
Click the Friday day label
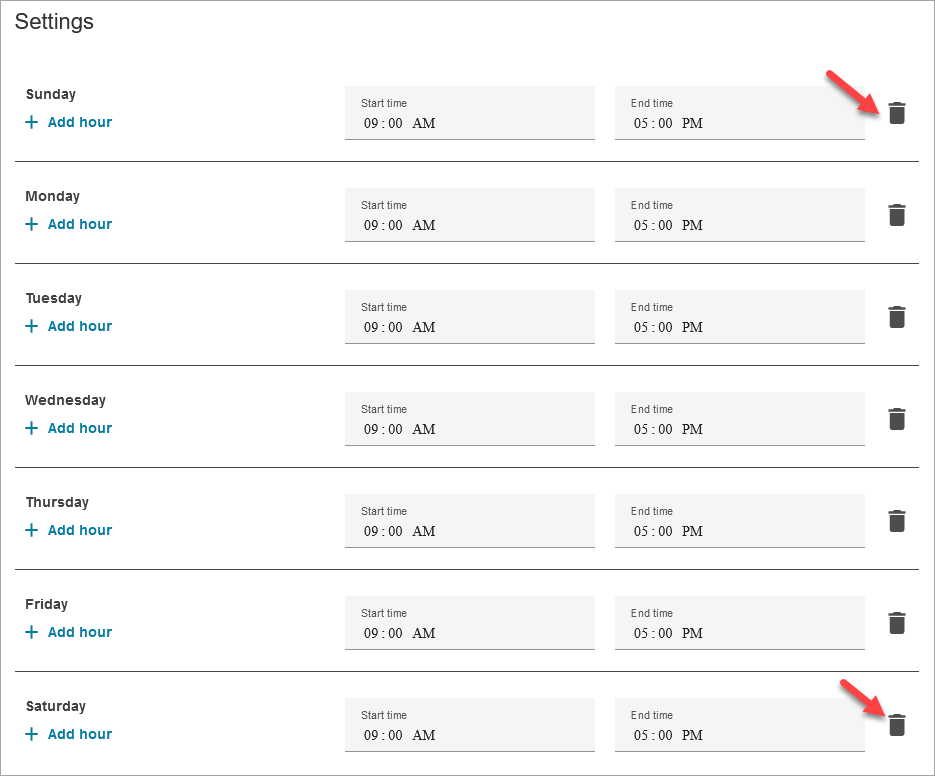[47, 605]
